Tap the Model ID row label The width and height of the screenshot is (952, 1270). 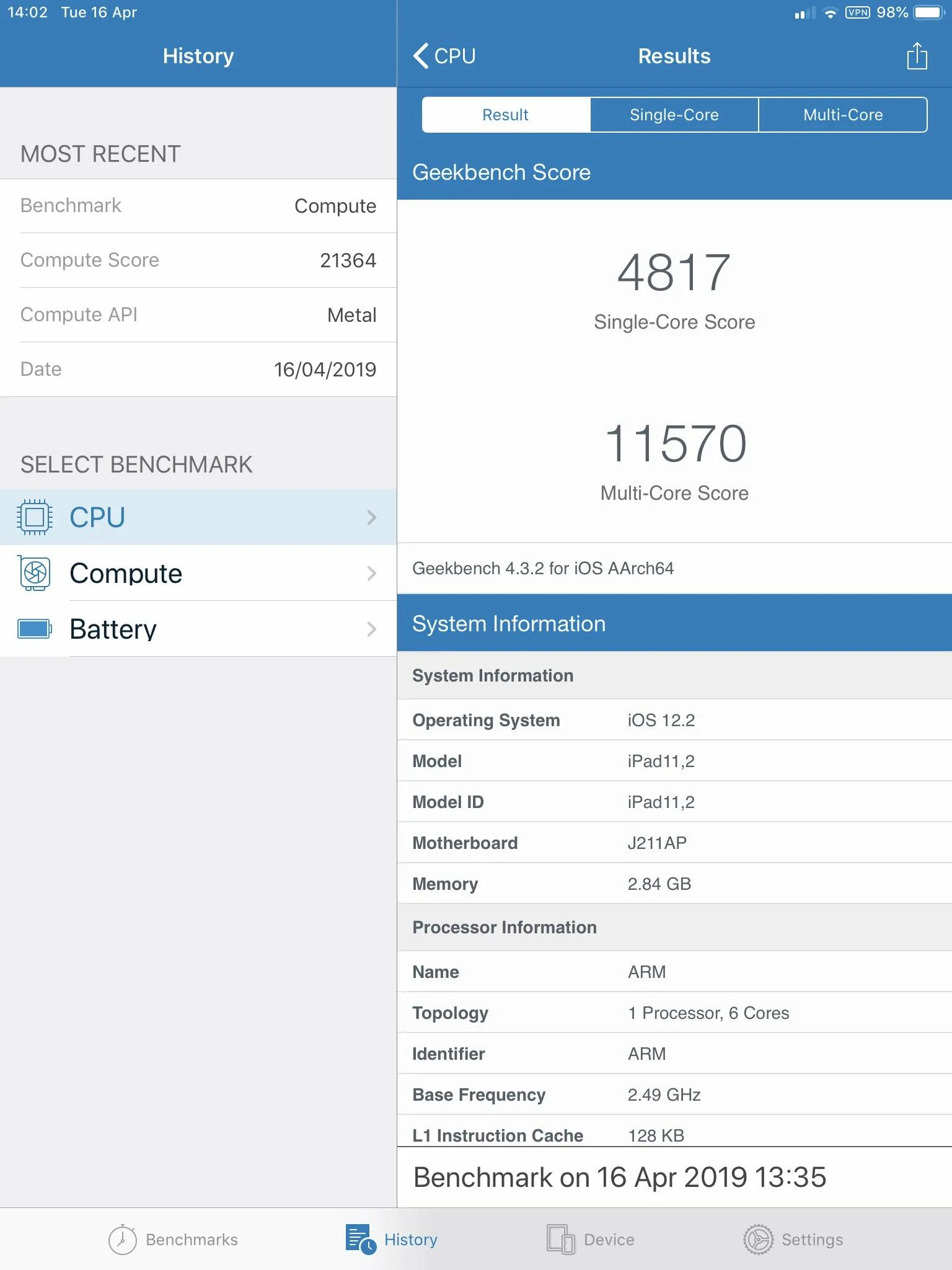[447, 802]
